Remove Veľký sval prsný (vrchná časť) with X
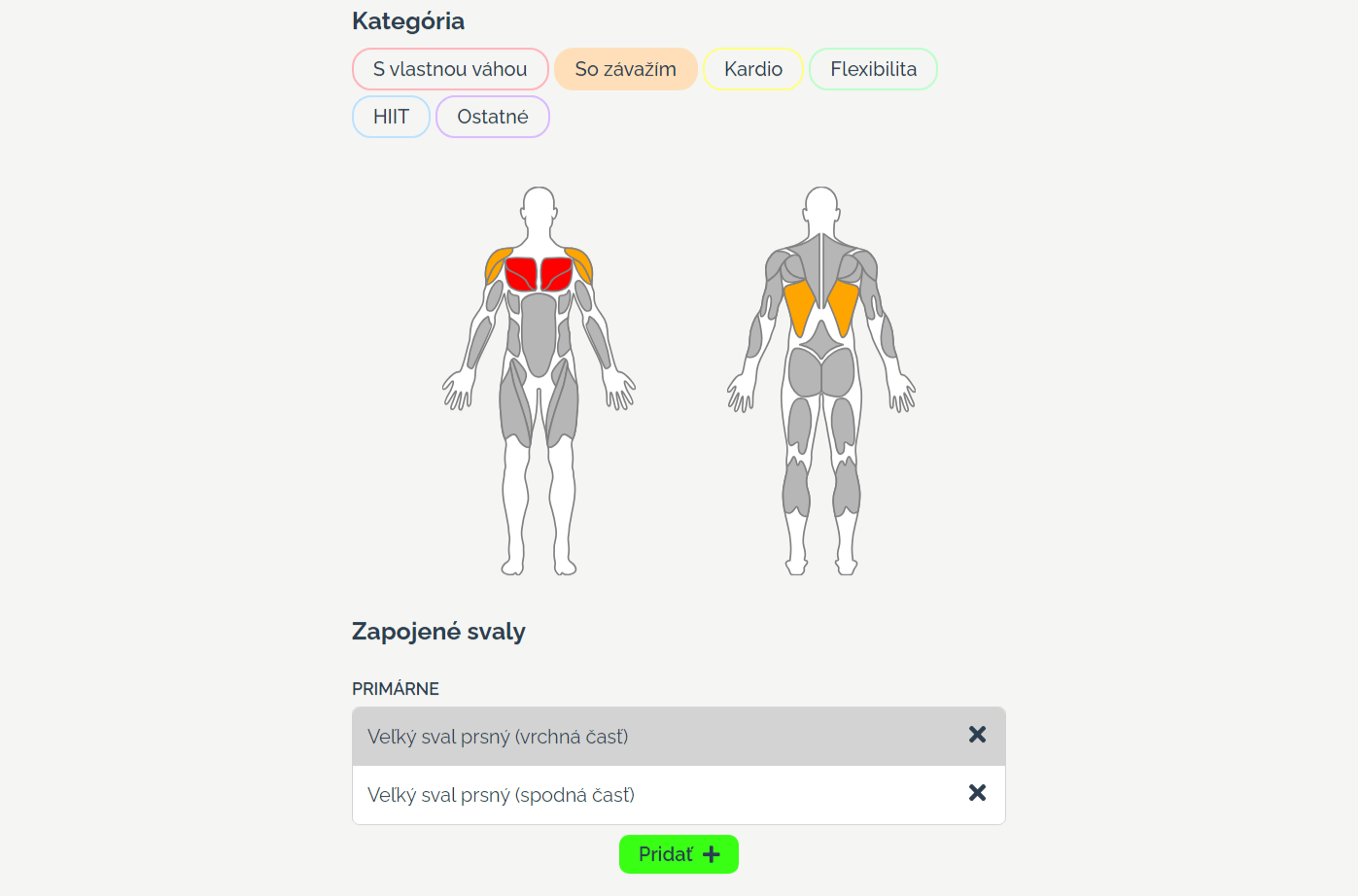 pos(977,735)
